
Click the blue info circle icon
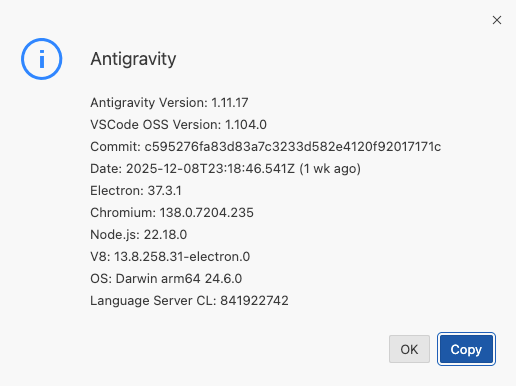(x=42, y=59)
